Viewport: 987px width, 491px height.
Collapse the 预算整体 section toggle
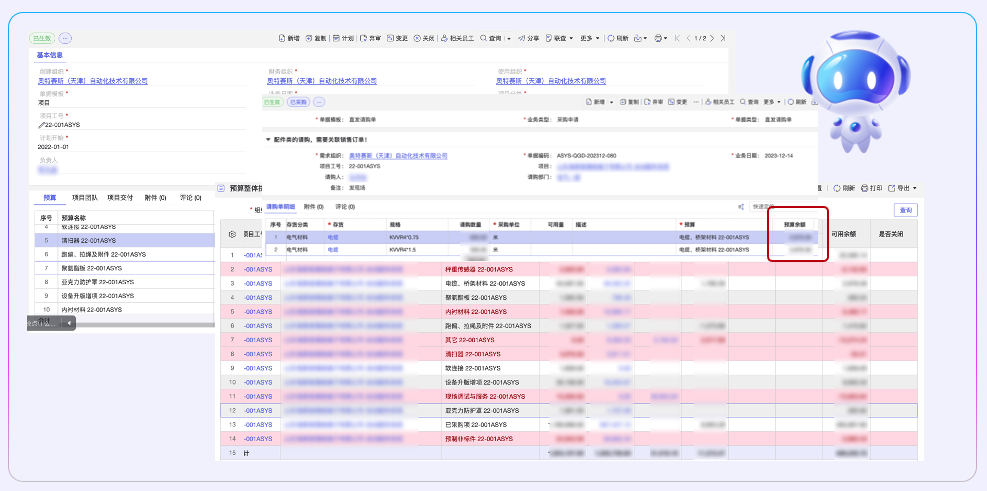coord(221,188)
